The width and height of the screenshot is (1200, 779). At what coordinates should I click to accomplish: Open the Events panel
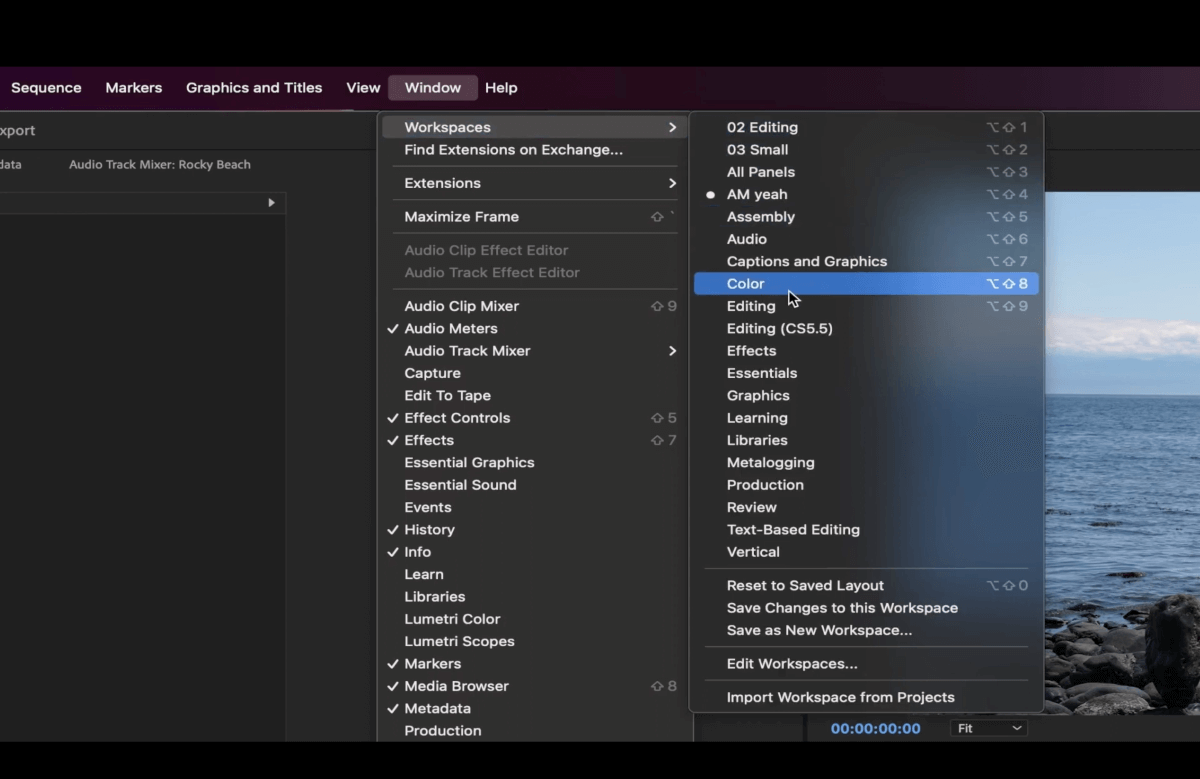[x=533, y=507]
